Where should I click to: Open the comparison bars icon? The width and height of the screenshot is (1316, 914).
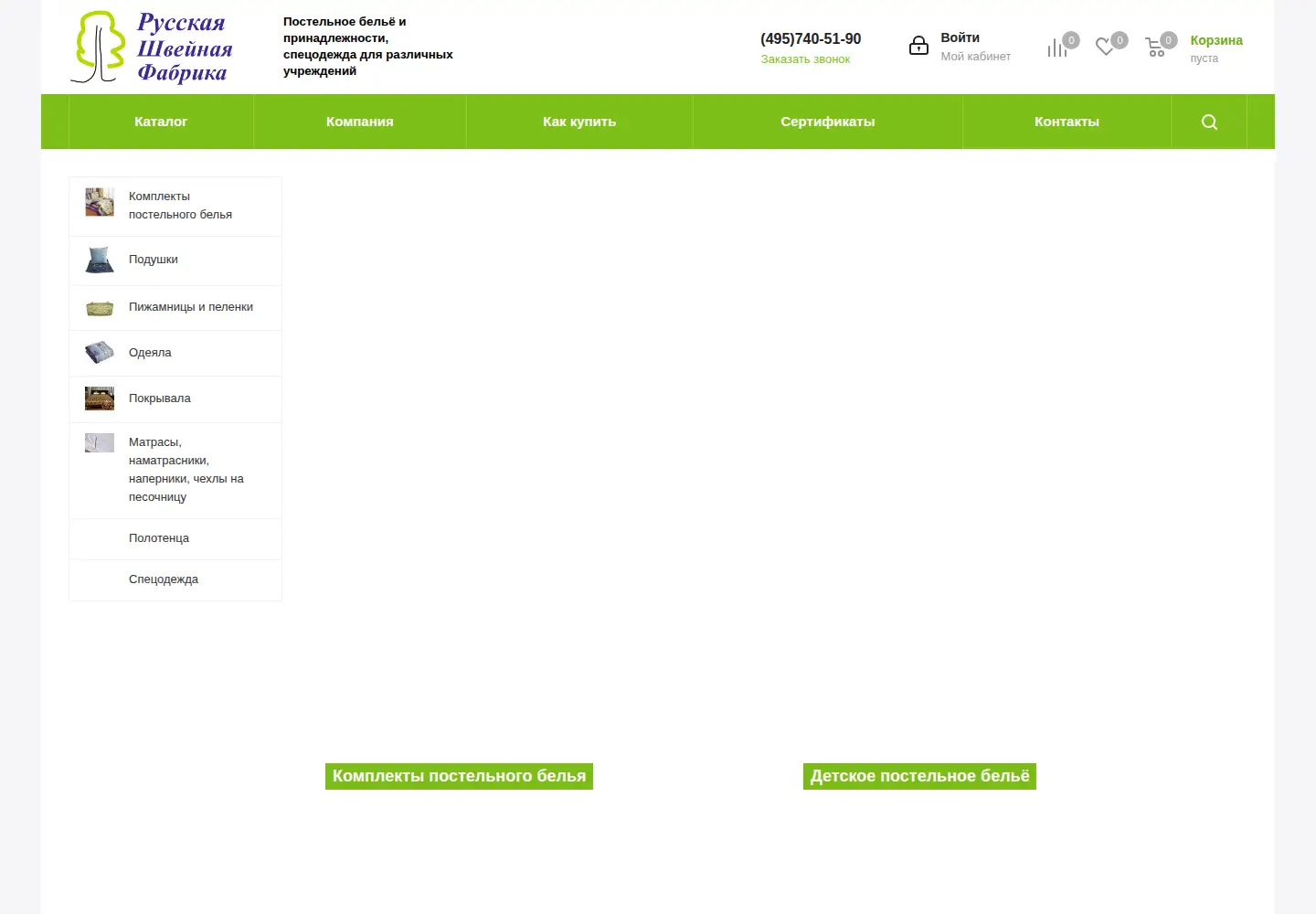point(1057,48)
